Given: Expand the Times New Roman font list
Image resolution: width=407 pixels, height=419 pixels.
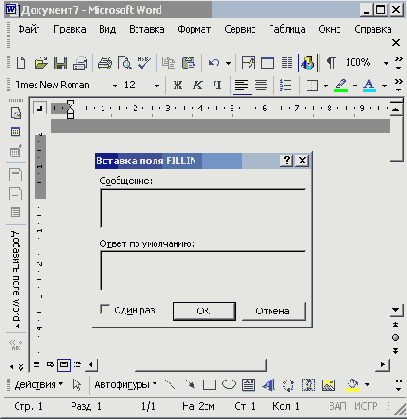Looking at the screenshot, I should 115,86.
